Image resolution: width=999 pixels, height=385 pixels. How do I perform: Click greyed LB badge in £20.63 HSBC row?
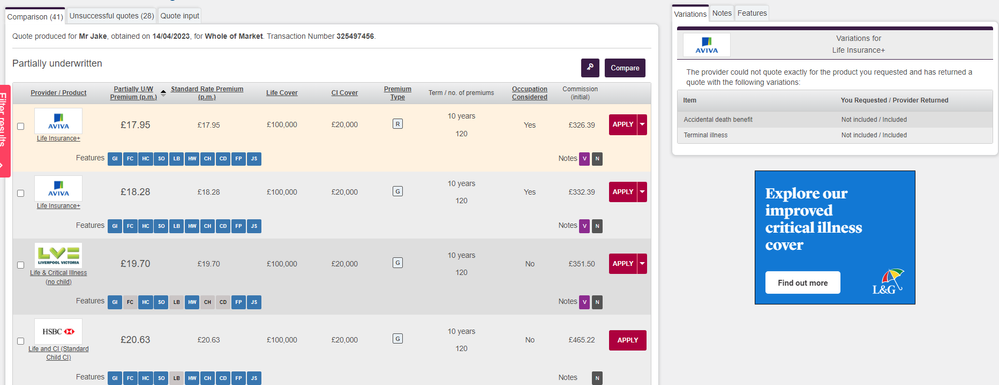point(176,378)
